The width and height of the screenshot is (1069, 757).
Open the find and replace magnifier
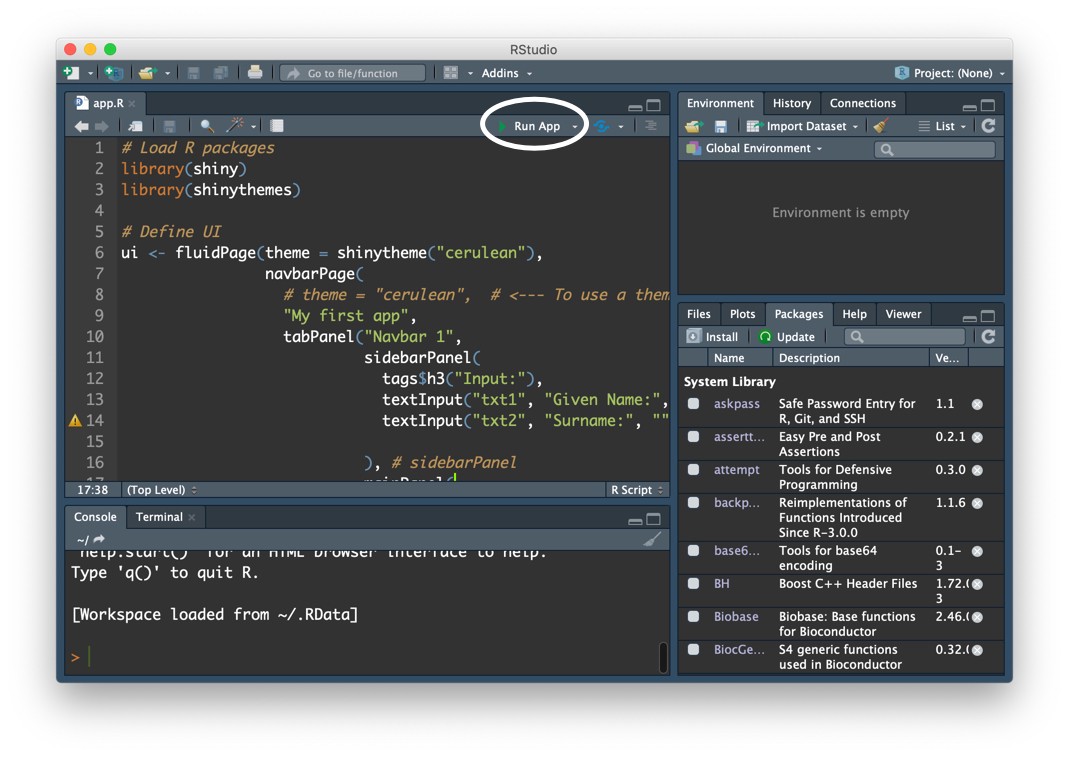point(207,125)
